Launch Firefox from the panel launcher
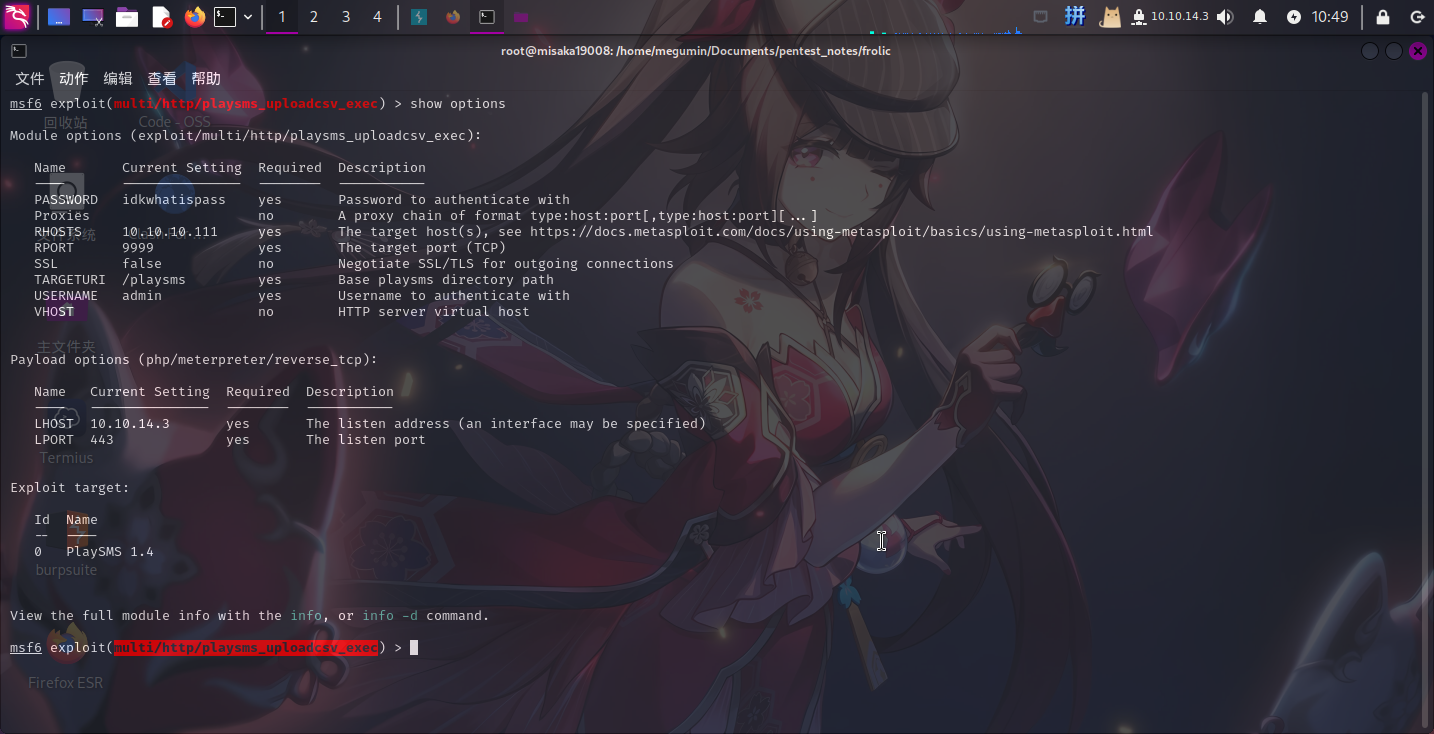This screenshot has width=1434, height=734. click(x=194, y=17)
